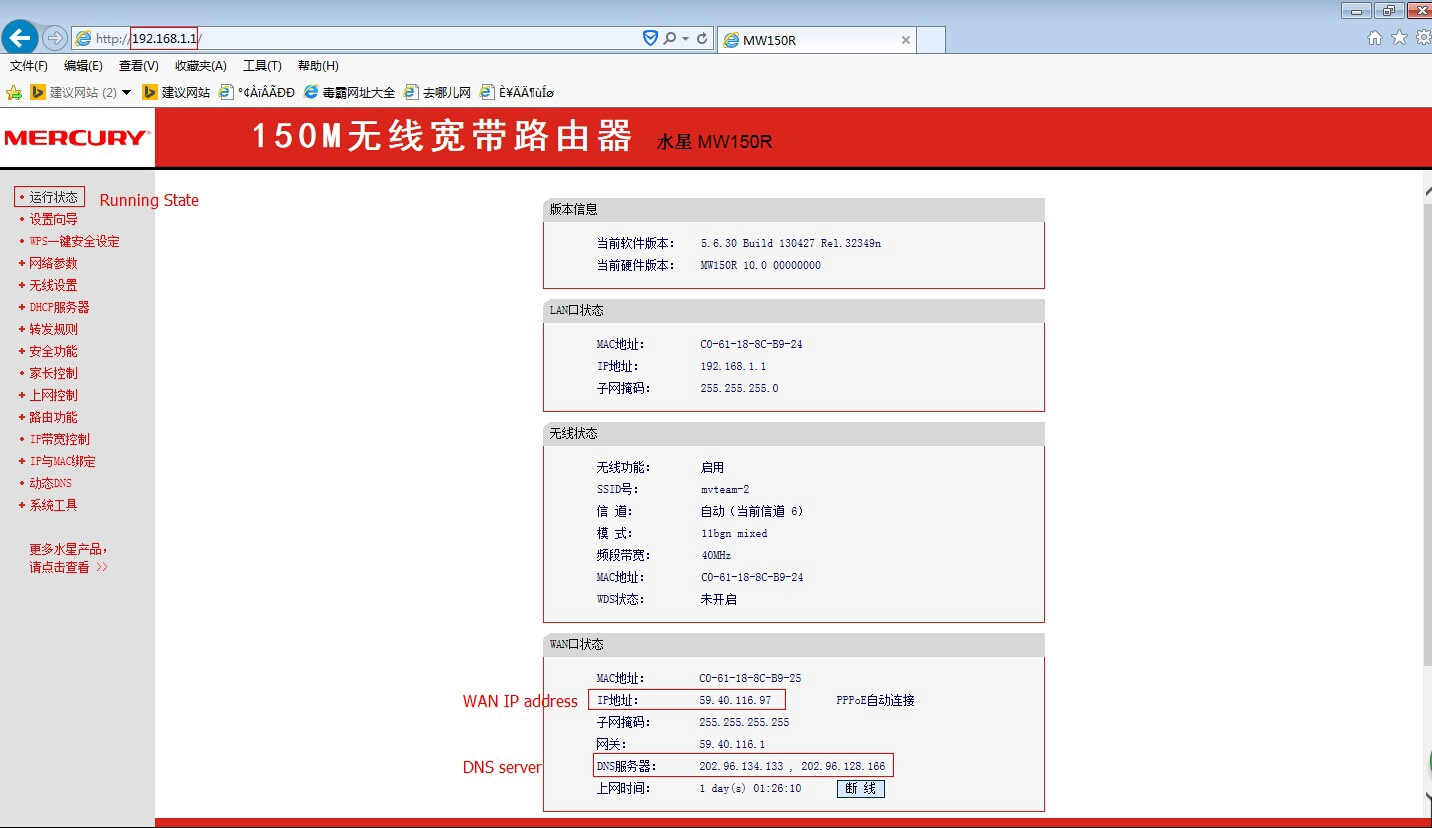Close the MW150R tab
This screenshot has height=828, width=1432.
click(906, 40)
